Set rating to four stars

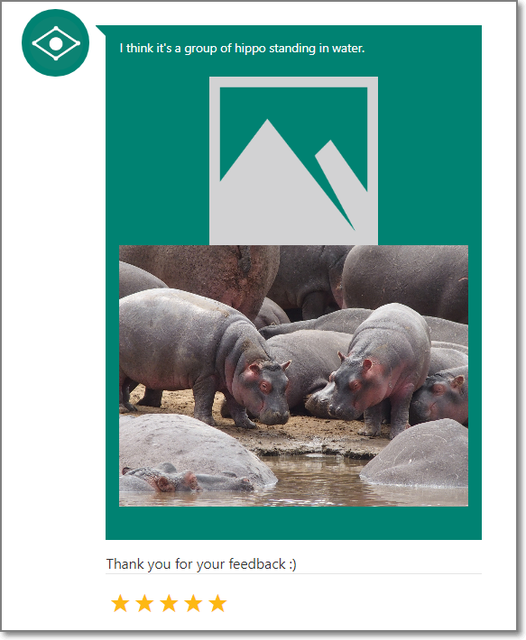(x=193, y=603)
